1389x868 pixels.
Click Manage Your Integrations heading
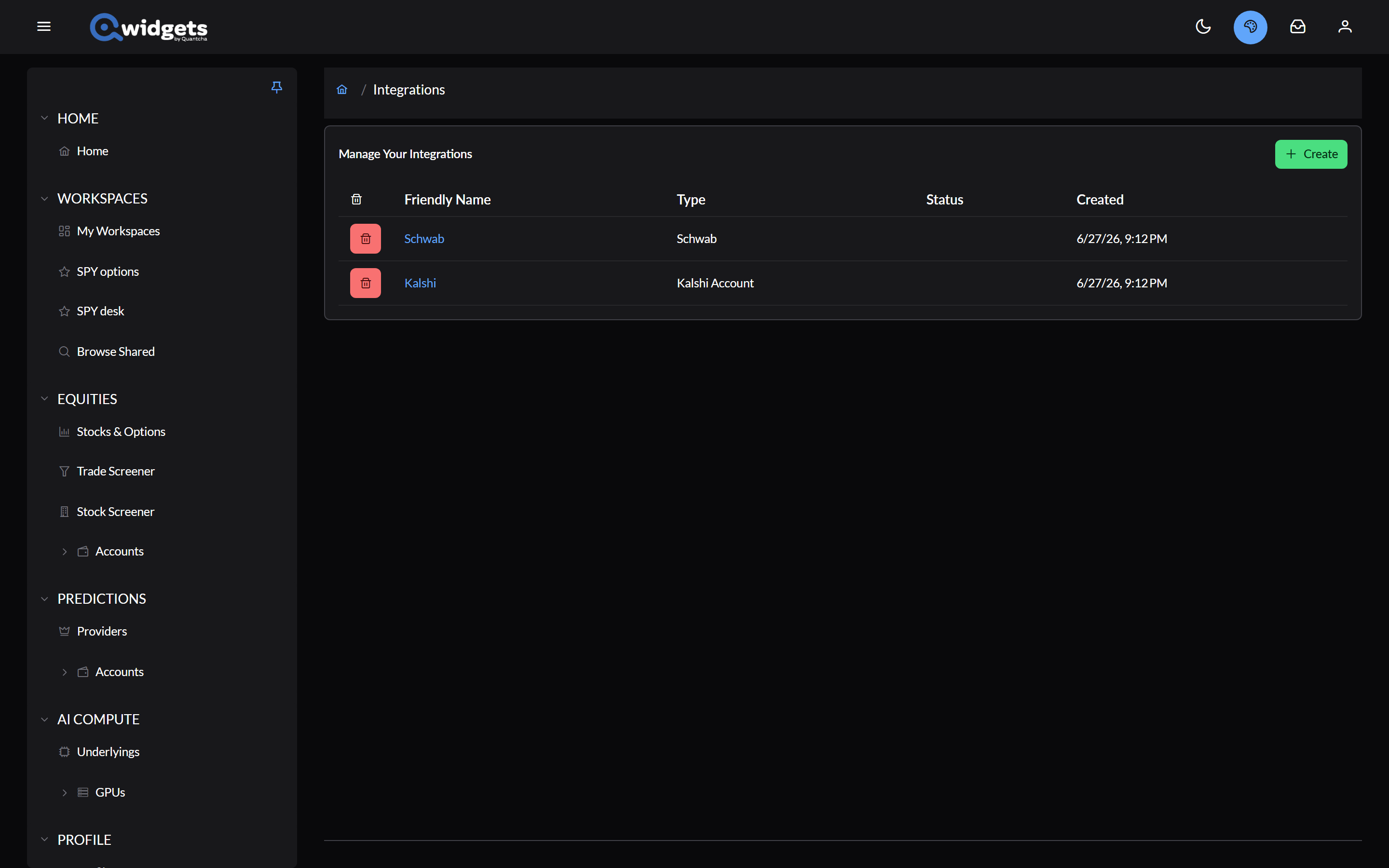[x=405, y=154]
